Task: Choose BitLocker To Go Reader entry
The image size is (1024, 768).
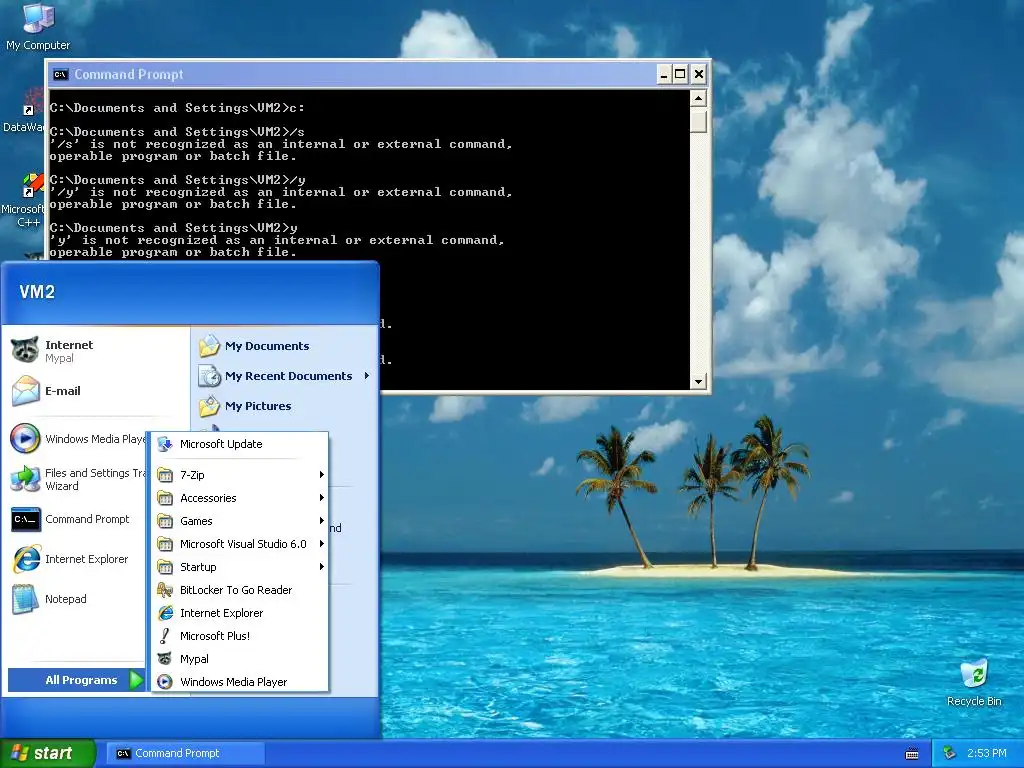Action: pos(240,590)
